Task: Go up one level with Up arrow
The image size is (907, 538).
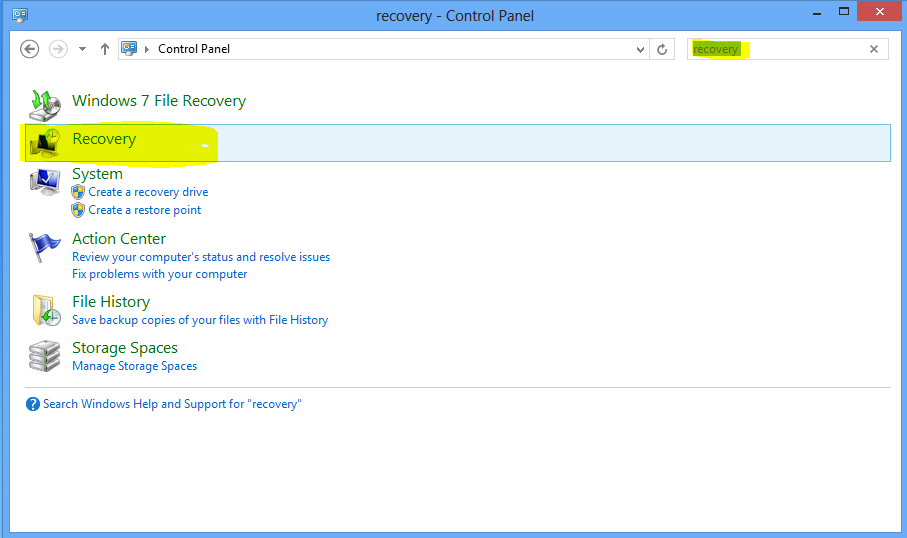Action: pyautogui.click(x=105, y=49)
